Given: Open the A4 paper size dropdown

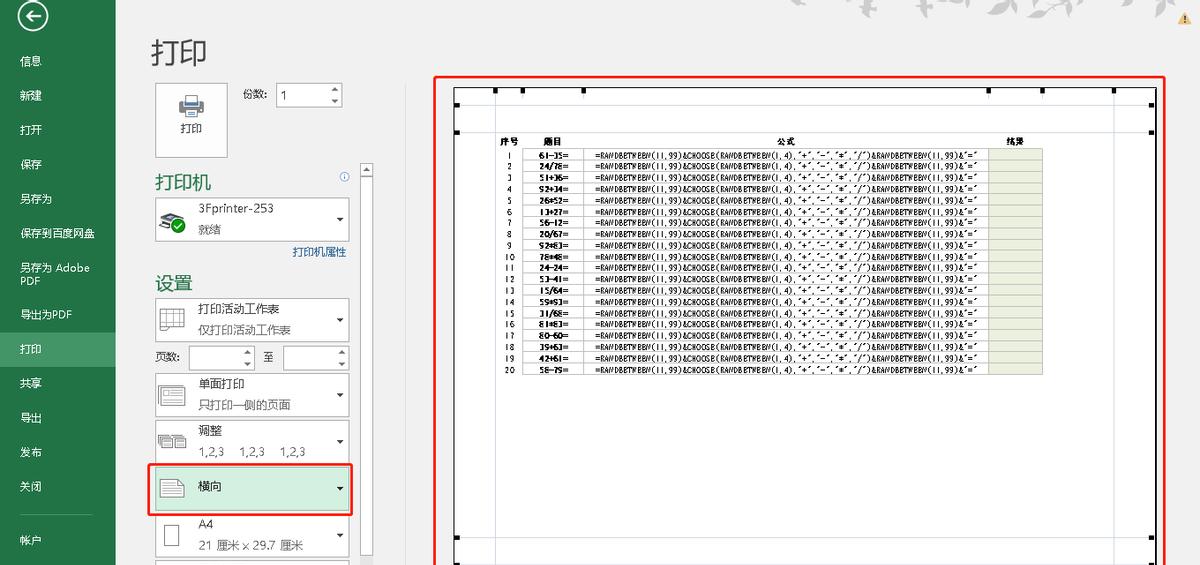Looking at the screenshot, I should coord(252,535).
